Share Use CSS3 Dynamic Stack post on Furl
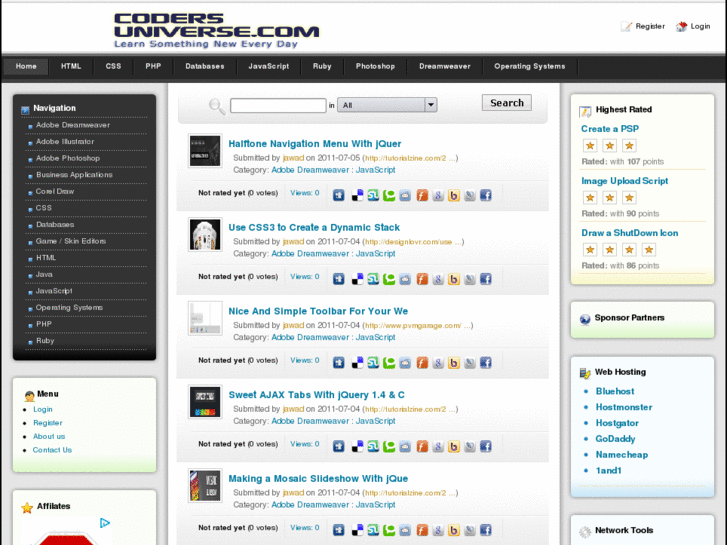Screen dimensions: 727x545 pyautogui.click(x=422, y=279)
